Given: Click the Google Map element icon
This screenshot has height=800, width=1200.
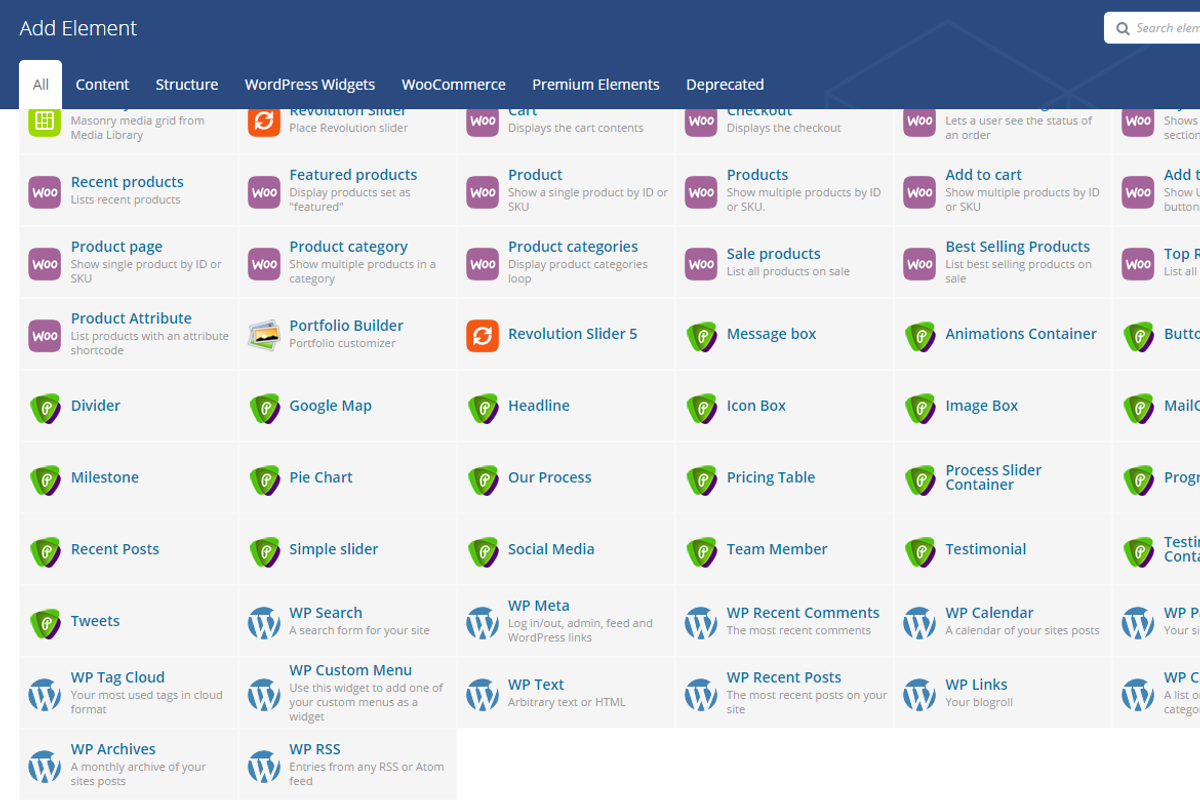Looking at the screenshot, I should point(264,407).
